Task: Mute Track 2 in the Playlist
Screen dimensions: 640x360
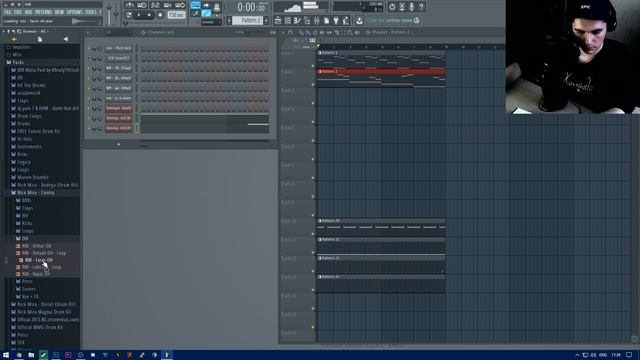Action: click(x=313, y=84)
